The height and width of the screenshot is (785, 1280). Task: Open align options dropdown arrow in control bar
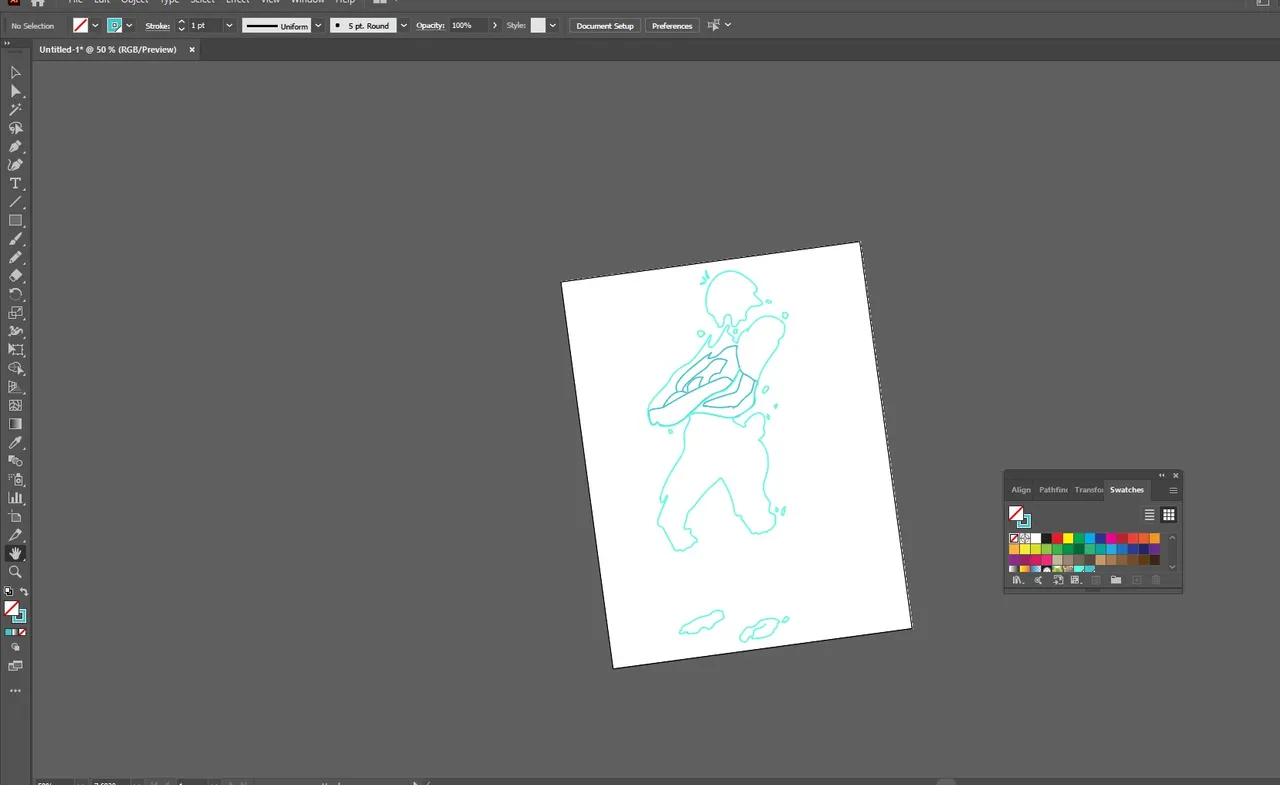[728, 25]
